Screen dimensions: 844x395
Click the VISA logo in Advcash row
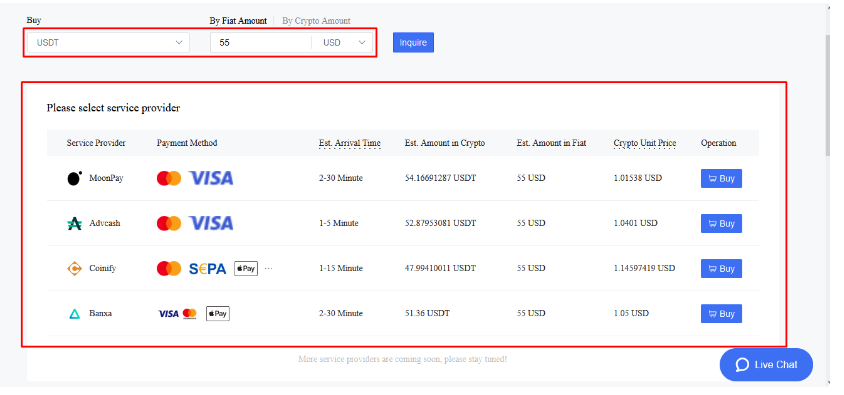pos(211,223)
